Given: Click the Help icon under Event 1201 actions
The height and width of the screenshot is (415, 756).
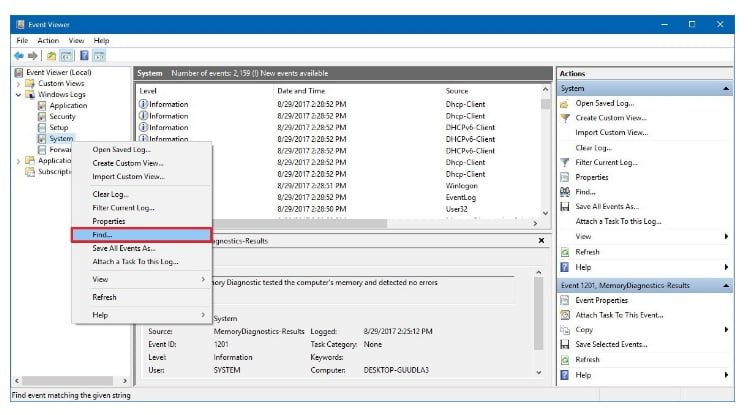Looking at the screenshot, I should [565, 375].
